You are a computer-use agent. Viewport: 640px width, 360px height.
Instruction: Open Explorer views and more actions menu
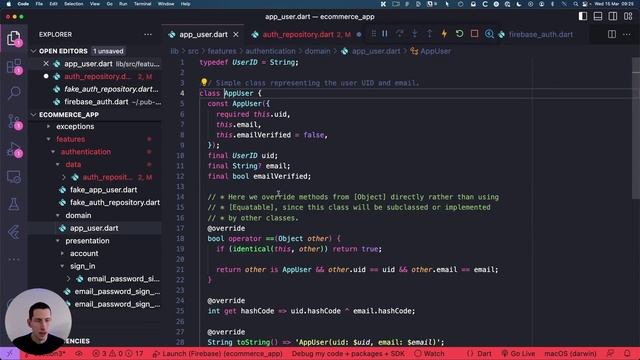click(148, 34)
